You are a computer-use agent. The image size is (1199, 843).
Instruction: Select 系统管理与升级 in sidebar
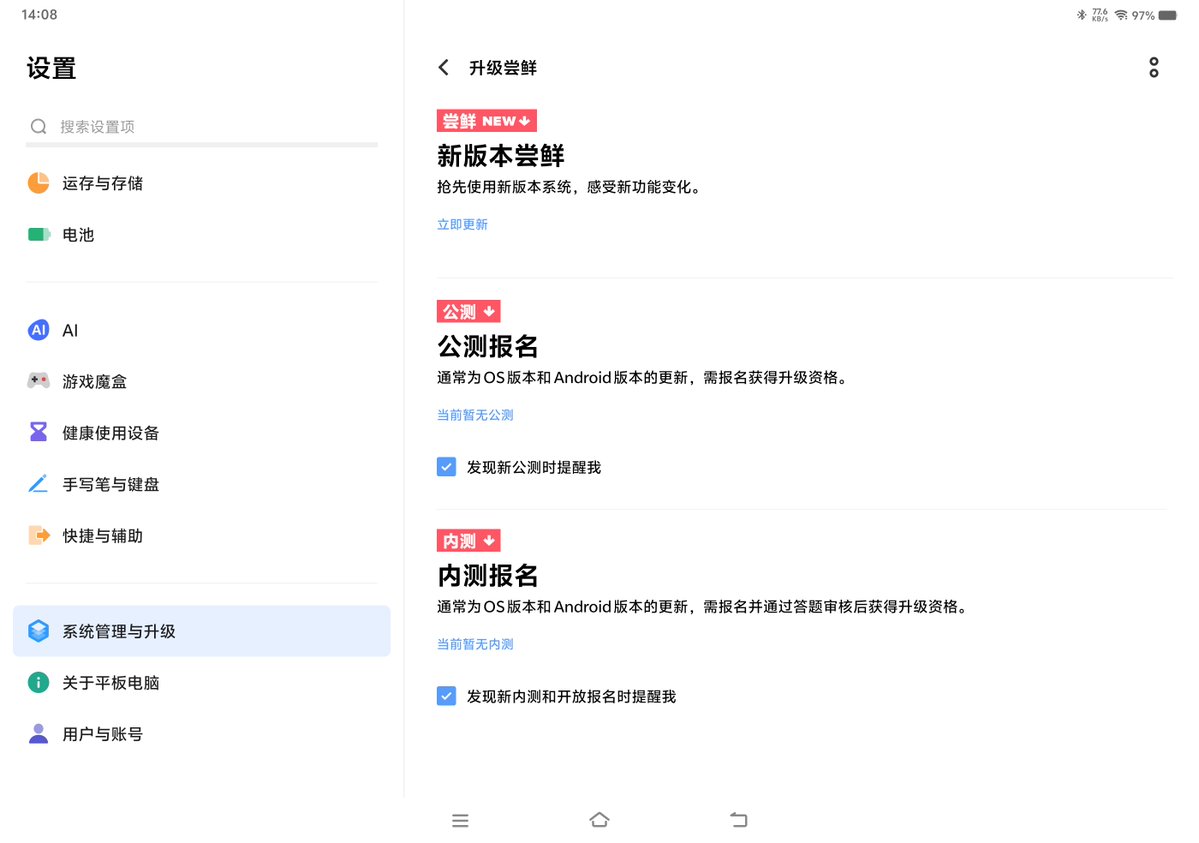(x=202, y=630)
